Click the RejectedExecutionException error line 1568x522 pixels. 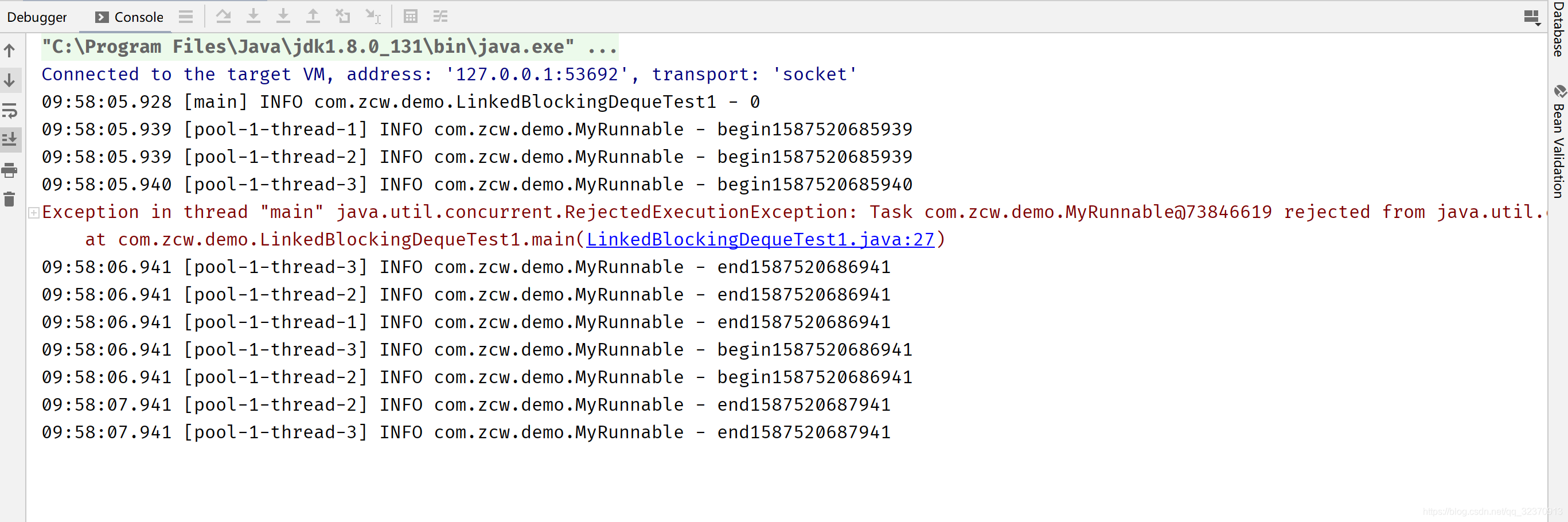(793, 212)
